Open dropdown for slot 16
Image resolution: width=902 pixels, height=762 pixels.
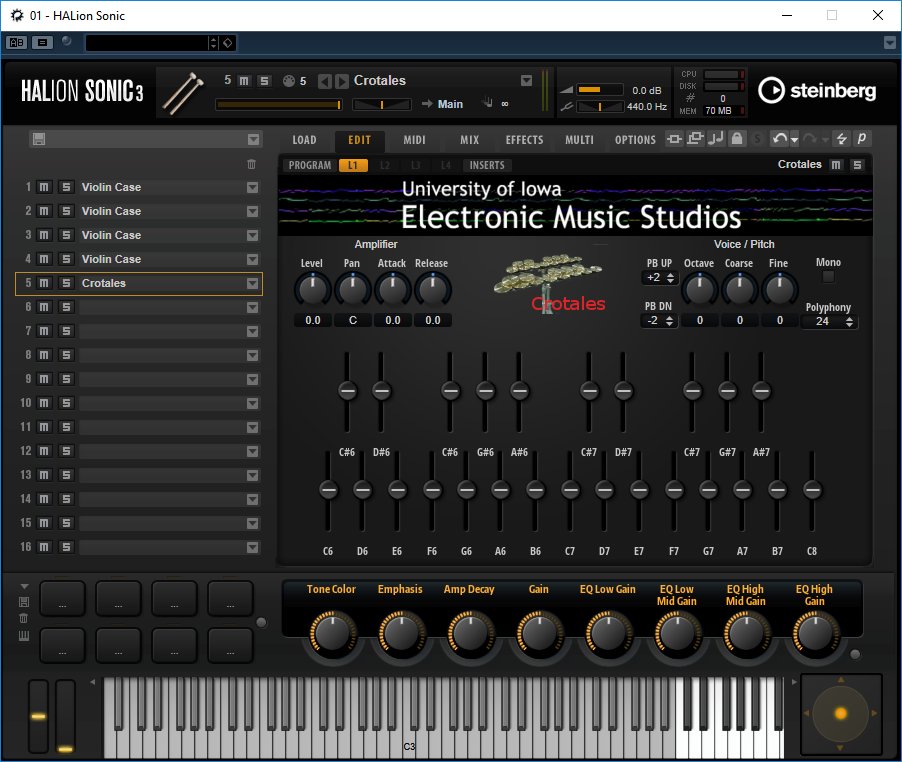[x=253, y=547]
